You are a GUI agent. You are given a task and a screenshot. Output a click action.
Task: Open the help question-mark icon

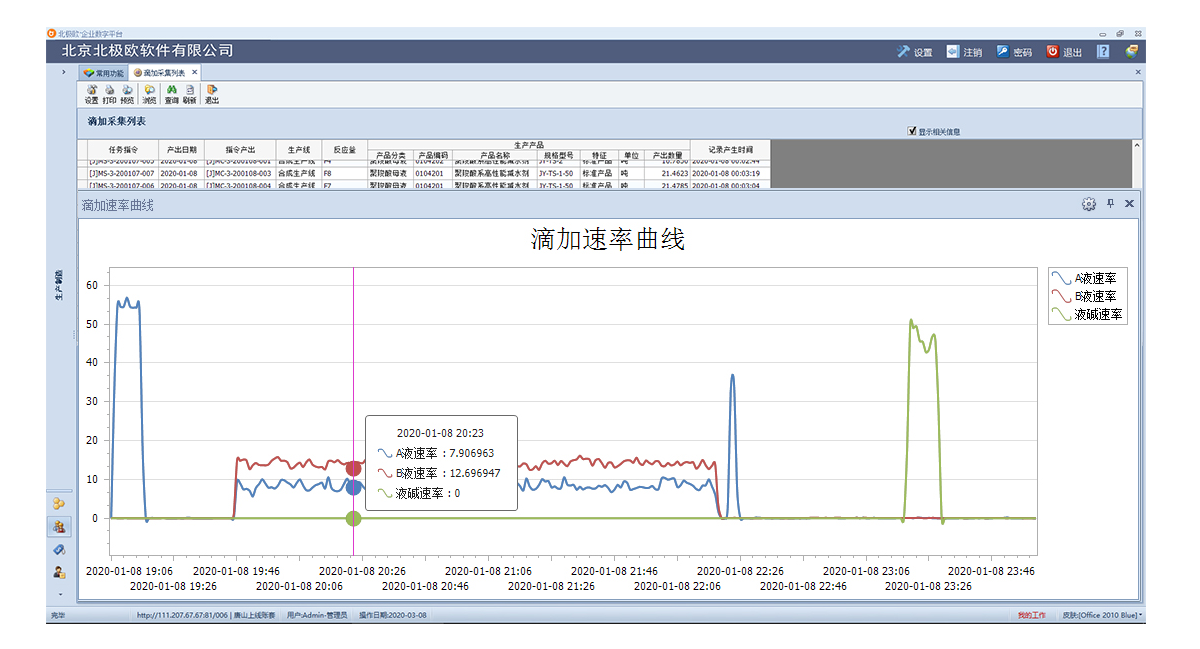[x=1103, y=51]
